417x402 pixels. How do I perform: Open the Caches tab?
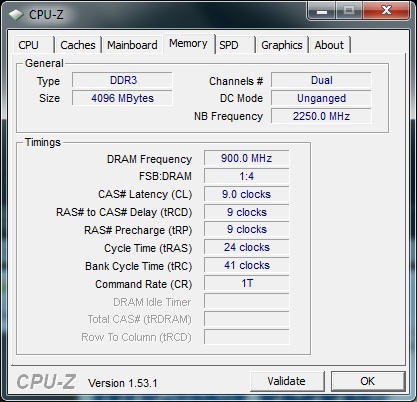coord(78,45)
